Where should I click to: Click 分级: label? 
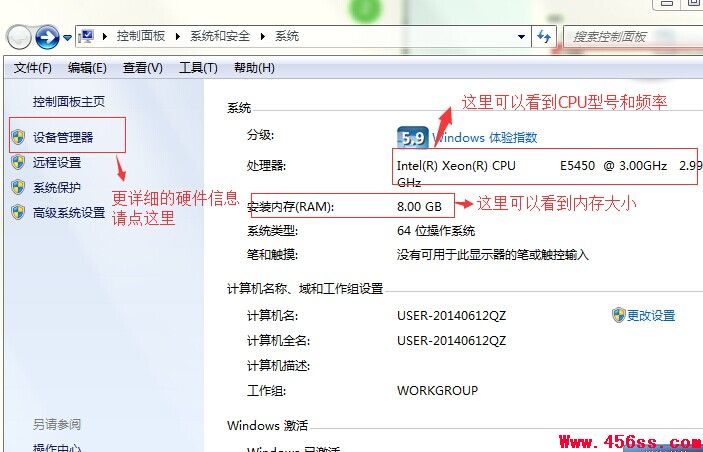point(260,135)
